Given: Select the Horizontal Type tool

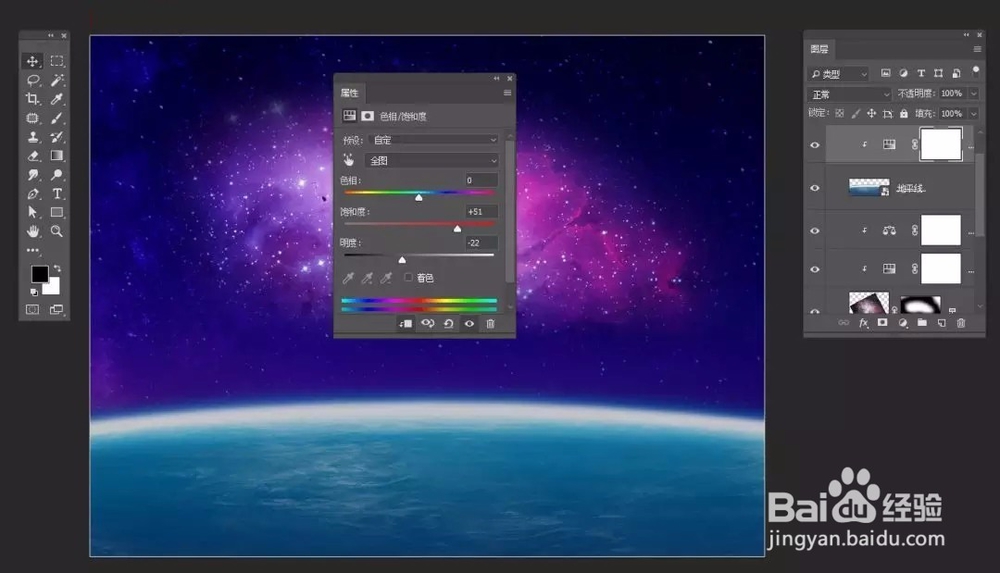Looking at the screenshot, I should click(x=57, y=193).
